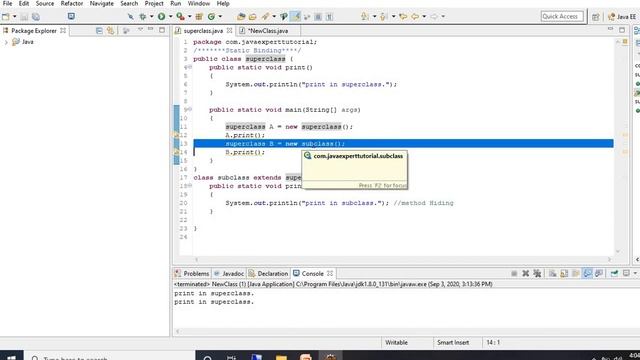The width and height of the screenshot is (640, 360).
Task: Click the green Run button
Action: click(162, 17)
